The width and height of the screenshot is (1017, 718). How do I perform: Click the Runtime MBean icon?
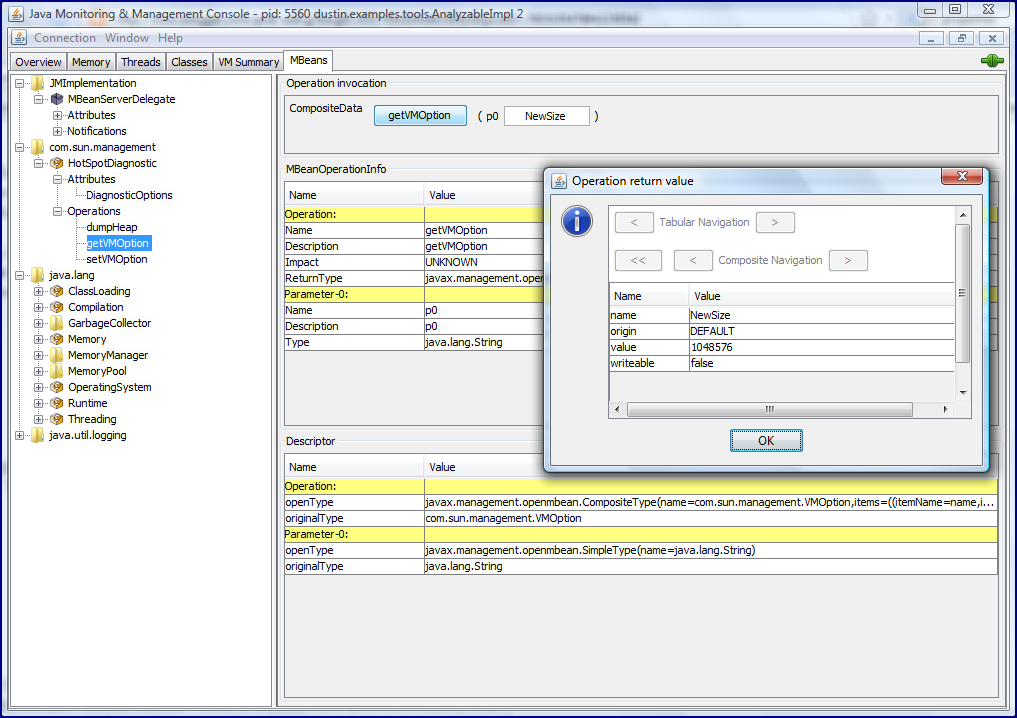click(x=57, y=403)
